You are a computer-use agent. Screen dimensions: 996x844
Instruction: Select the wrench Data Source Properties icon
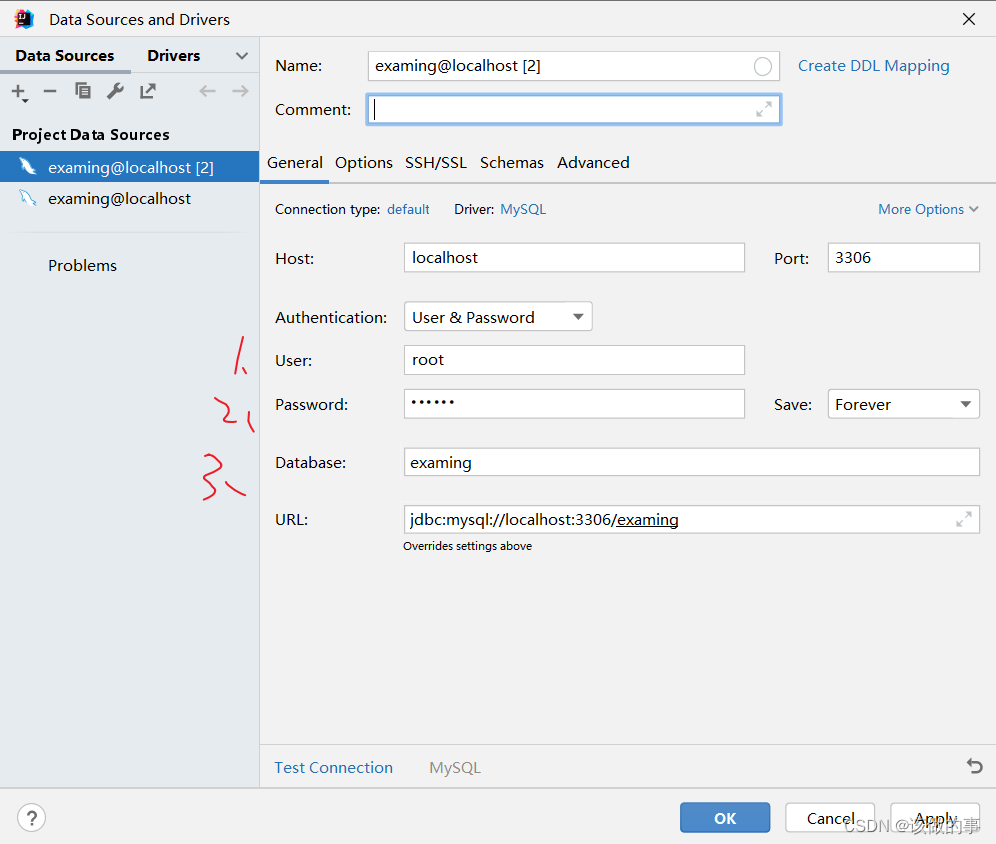[115, 91]
